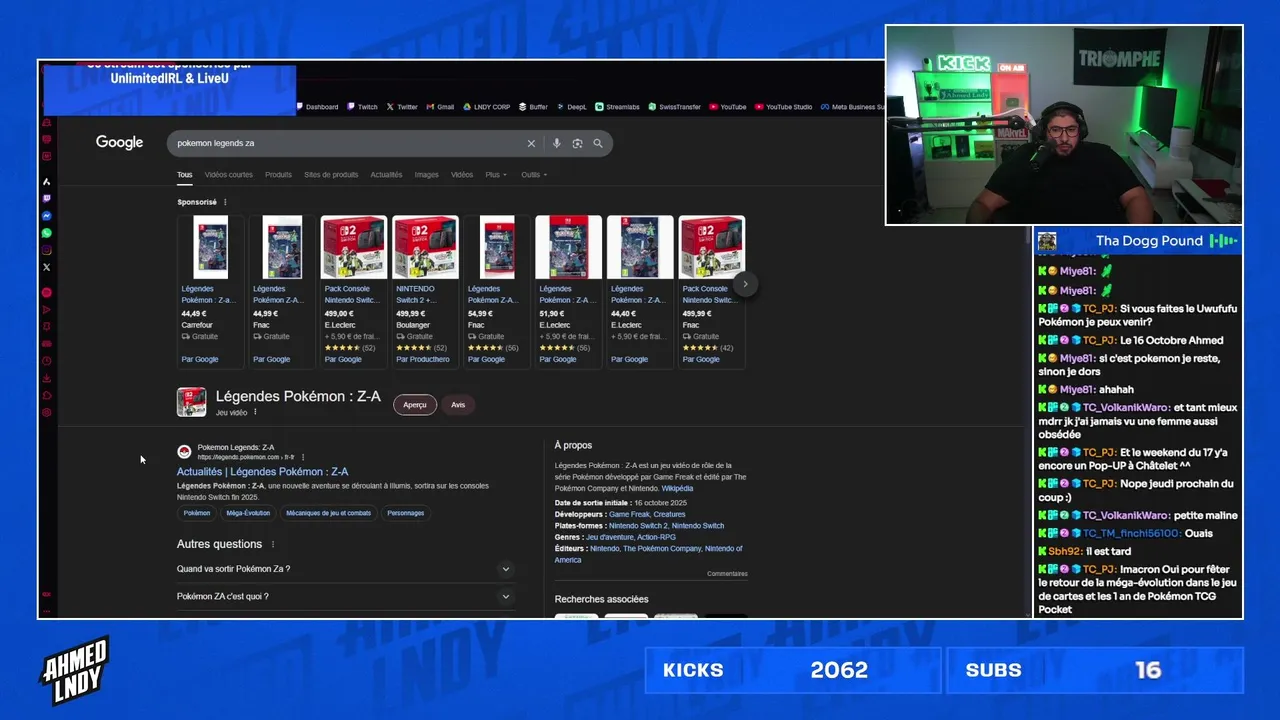
Task: Open the sidebar settings gear icon
Action: pyautogui.click(x=47, y=412)
